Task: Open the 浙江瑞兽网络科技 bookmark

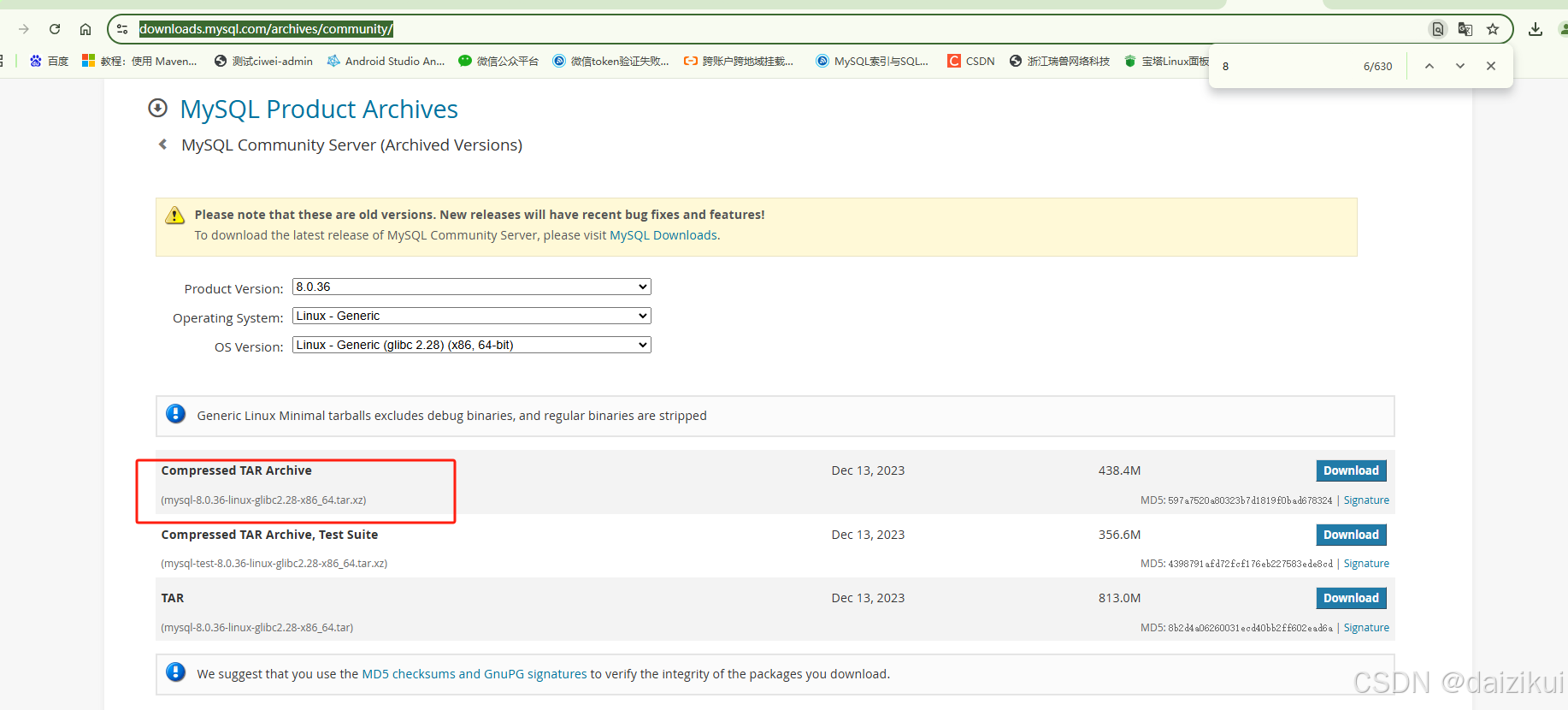Action: click(1059, 61)
